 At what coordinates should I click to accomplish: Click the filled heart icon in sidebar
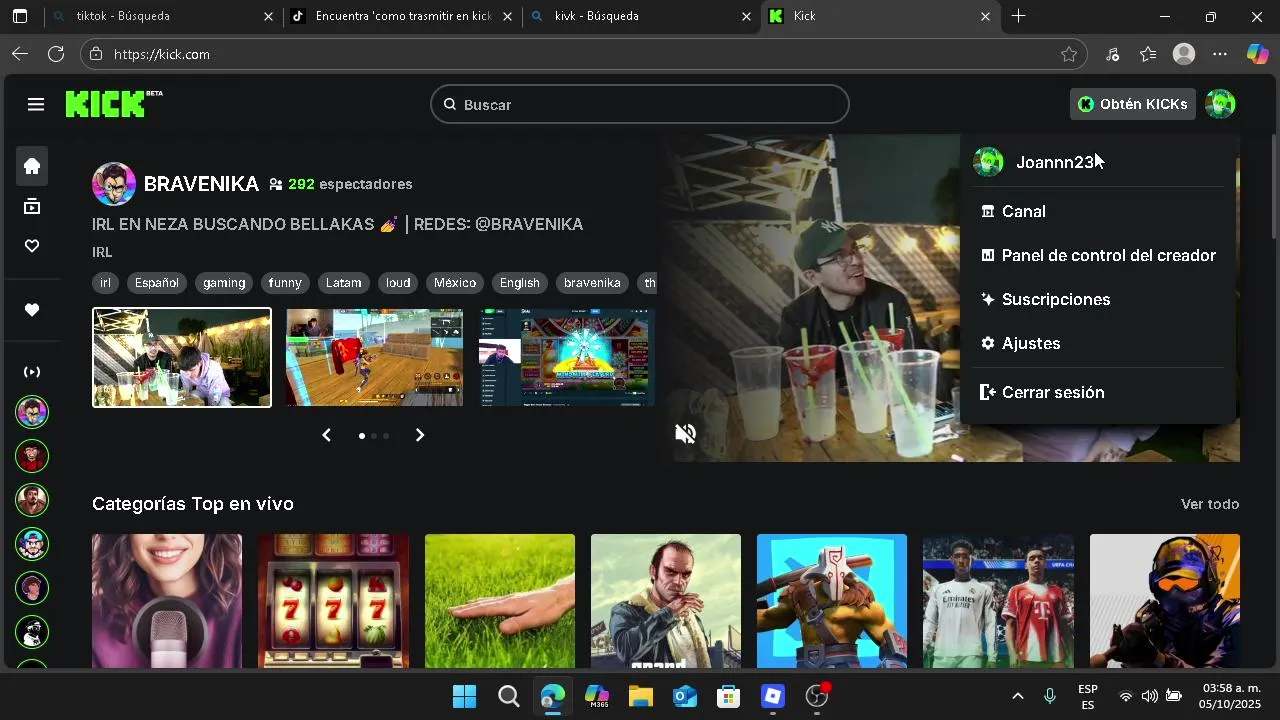point(32,310)
